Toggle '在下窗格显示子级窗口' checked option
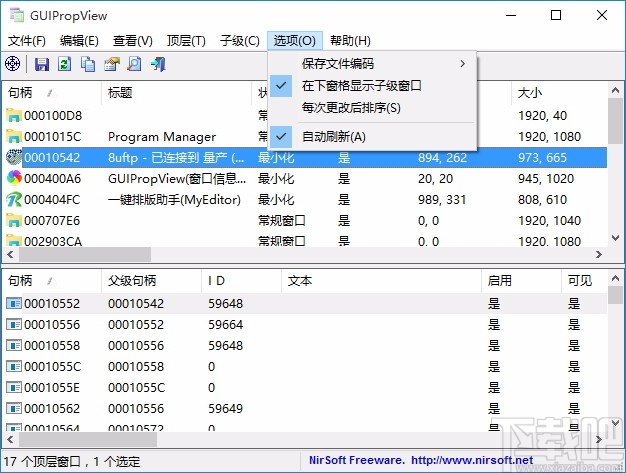626x473 pixels. click(372, 85)
